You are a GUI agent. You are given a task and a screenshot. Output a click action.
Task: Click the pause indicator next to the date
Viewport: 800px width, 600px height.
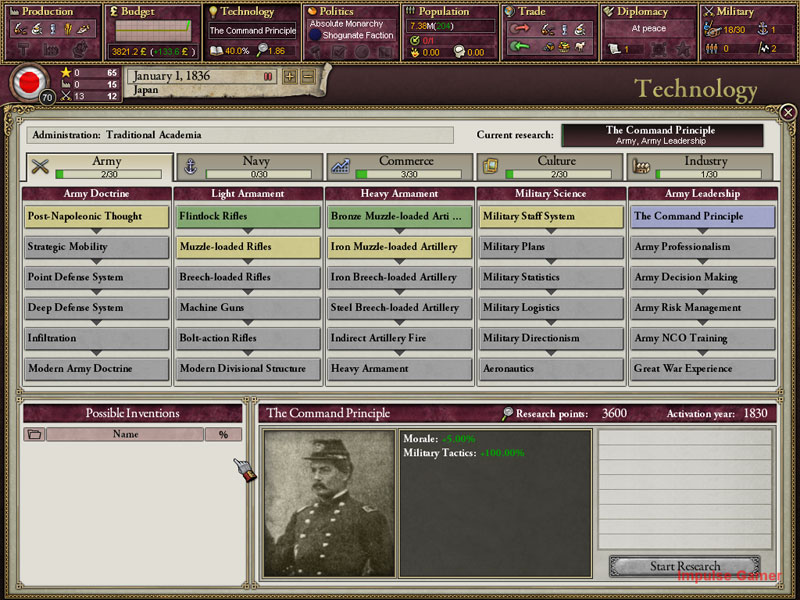coord(267,77)
